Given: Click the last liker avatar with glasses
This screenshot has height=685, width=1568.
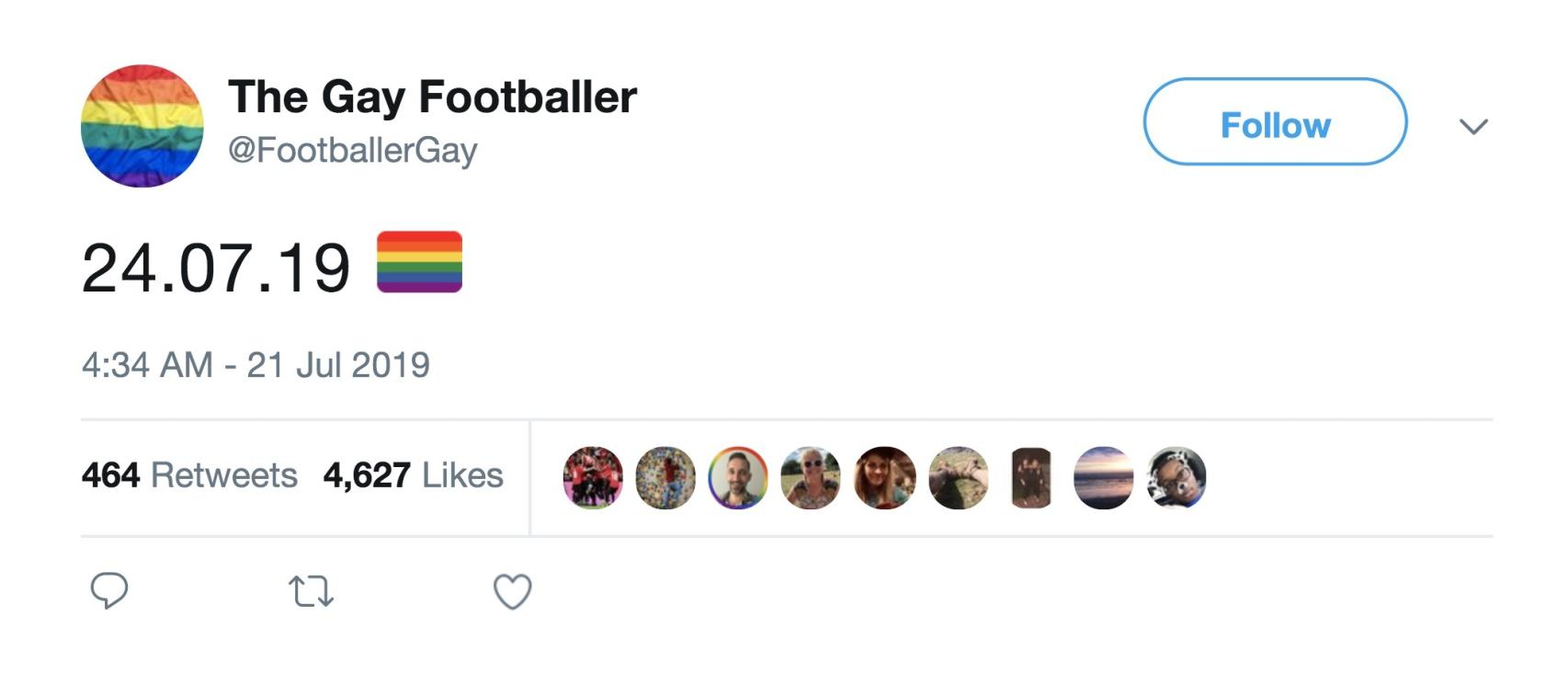Looking at the screenshot, I should point(1174,477).
